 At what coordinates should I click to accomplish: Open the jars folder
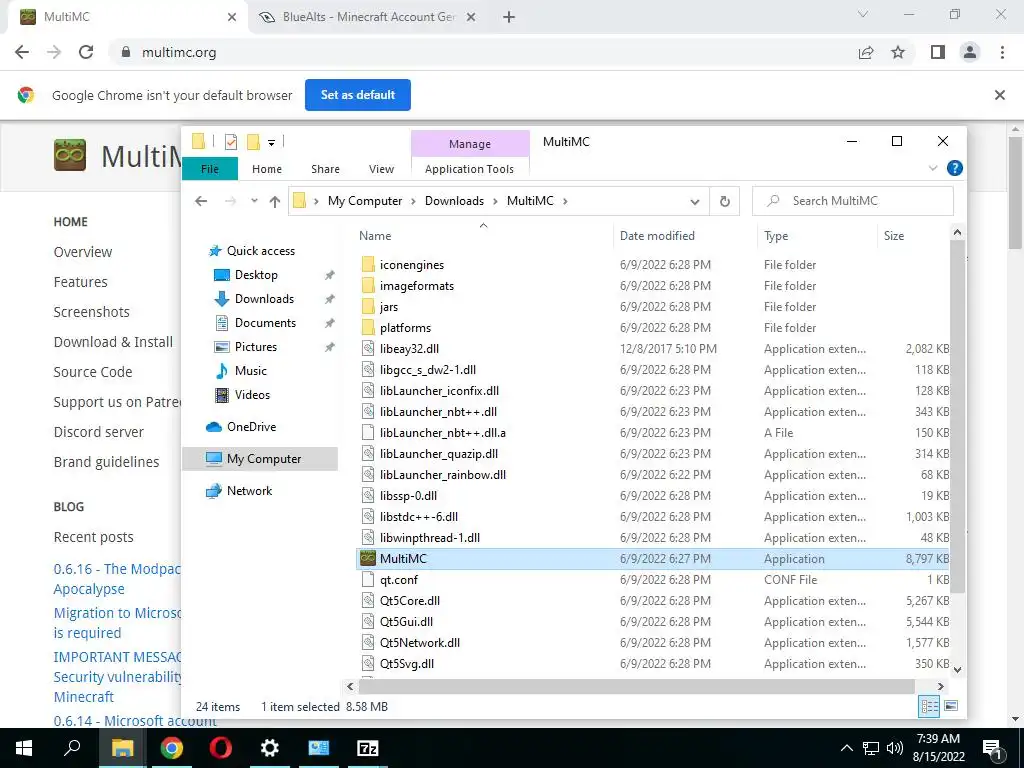(389, 306)
